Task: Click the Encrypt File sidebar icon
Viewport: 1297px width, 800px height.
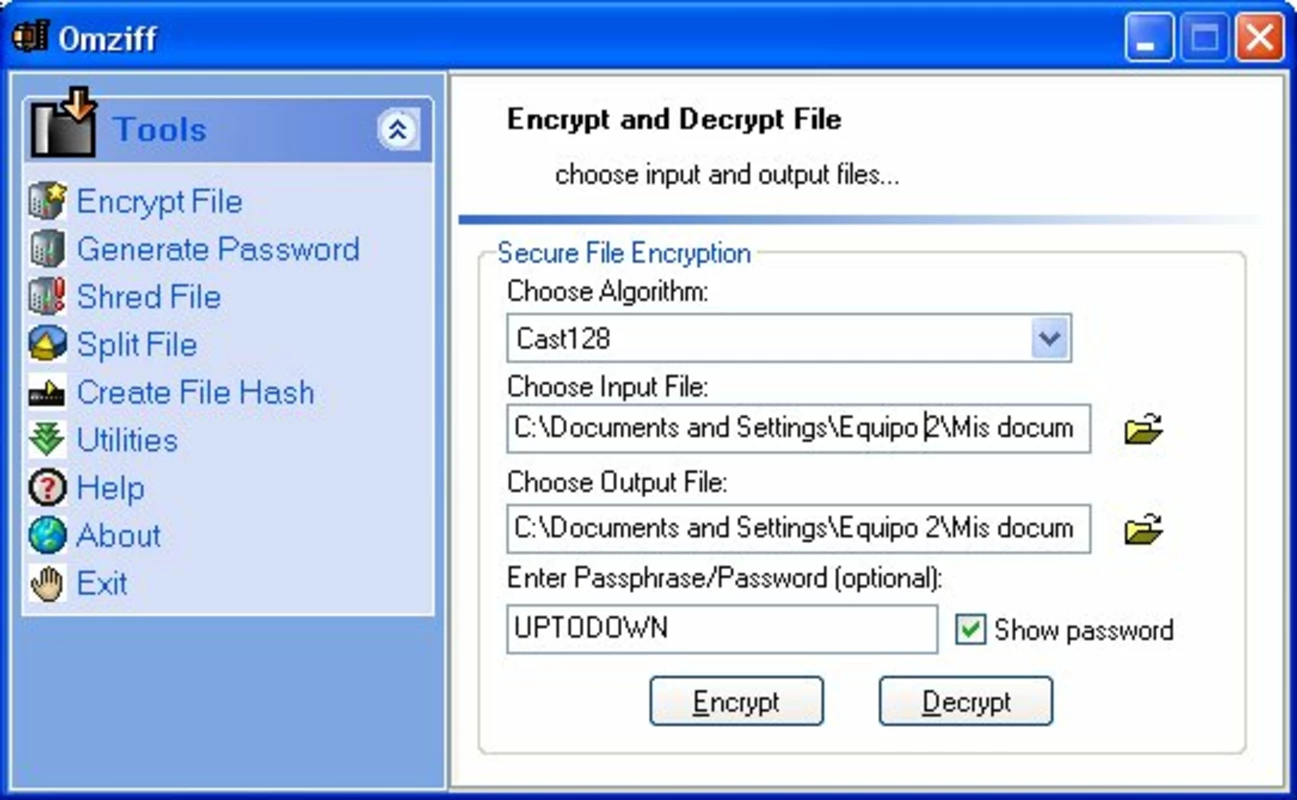Action: coord(47,201)
